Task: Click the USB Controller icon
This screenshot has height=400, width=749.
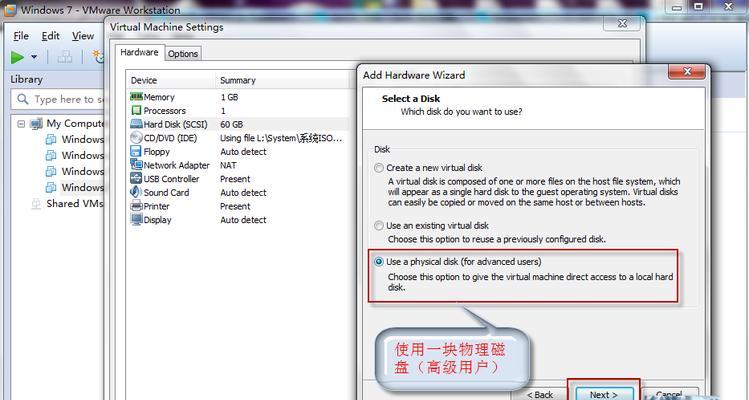Action: coord(136,179)
